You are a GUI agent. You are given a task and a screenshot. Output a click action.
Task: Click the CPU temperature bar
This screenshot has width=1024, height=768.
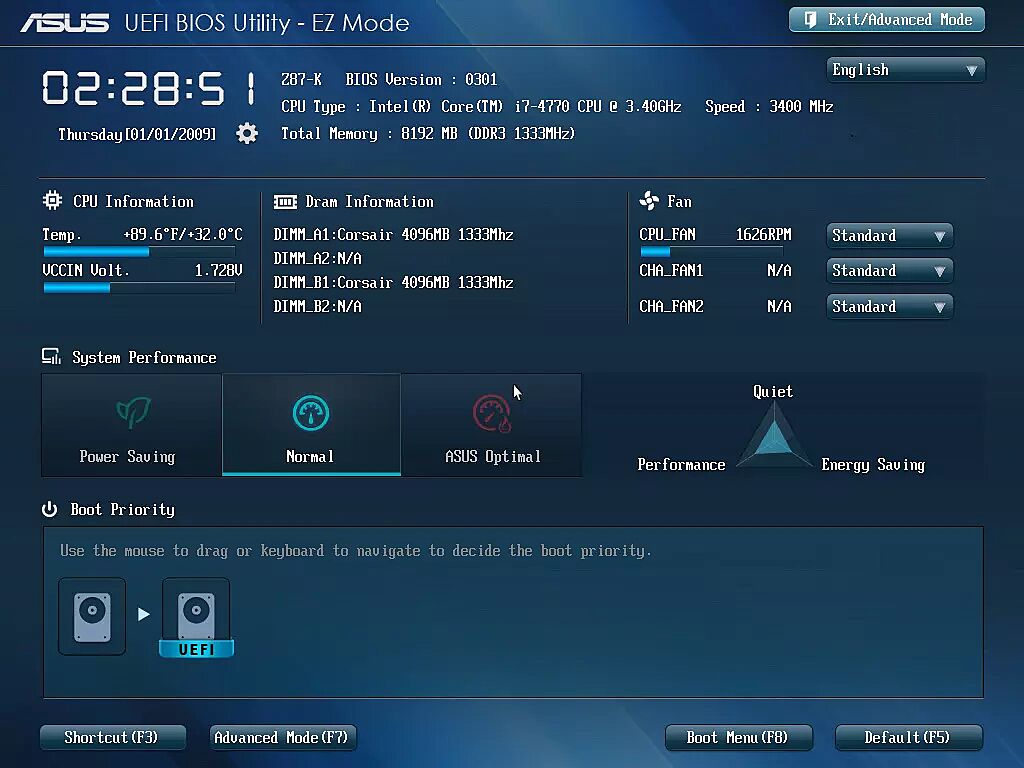[140, 252]
